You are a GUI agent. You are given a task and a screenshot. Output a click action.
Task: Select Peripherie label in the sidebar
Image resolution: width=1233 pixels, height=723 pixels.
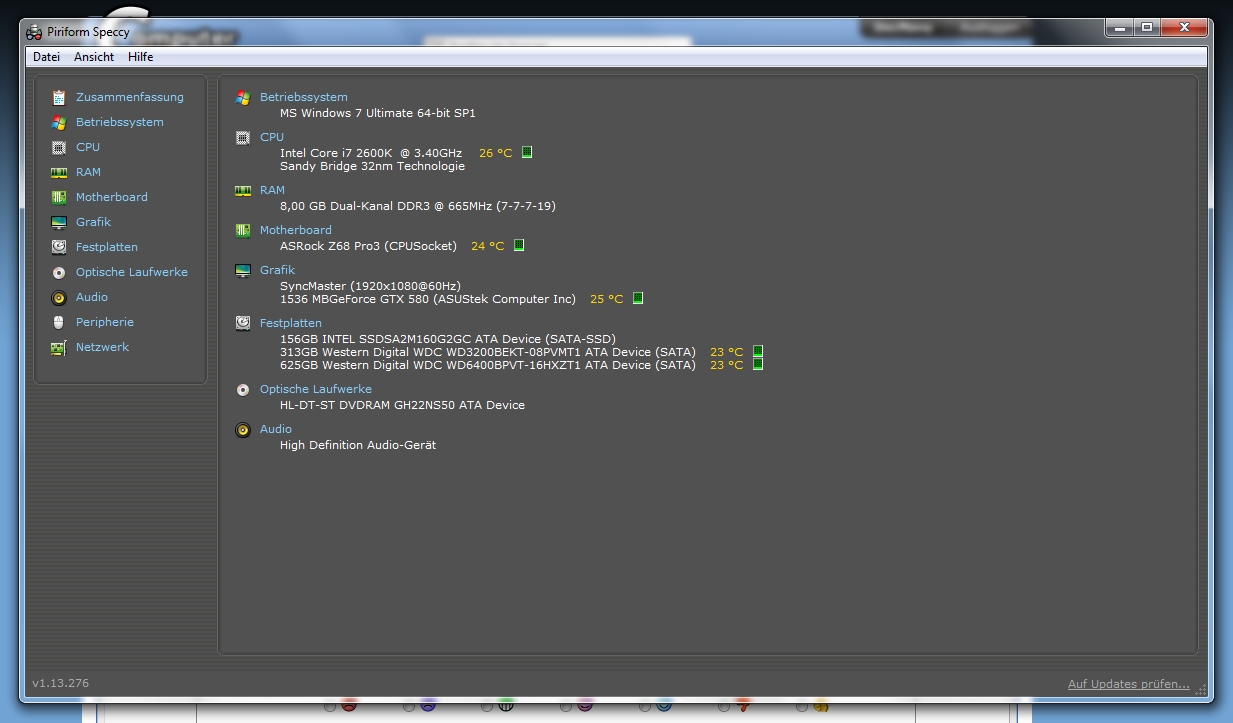(105, 322)
